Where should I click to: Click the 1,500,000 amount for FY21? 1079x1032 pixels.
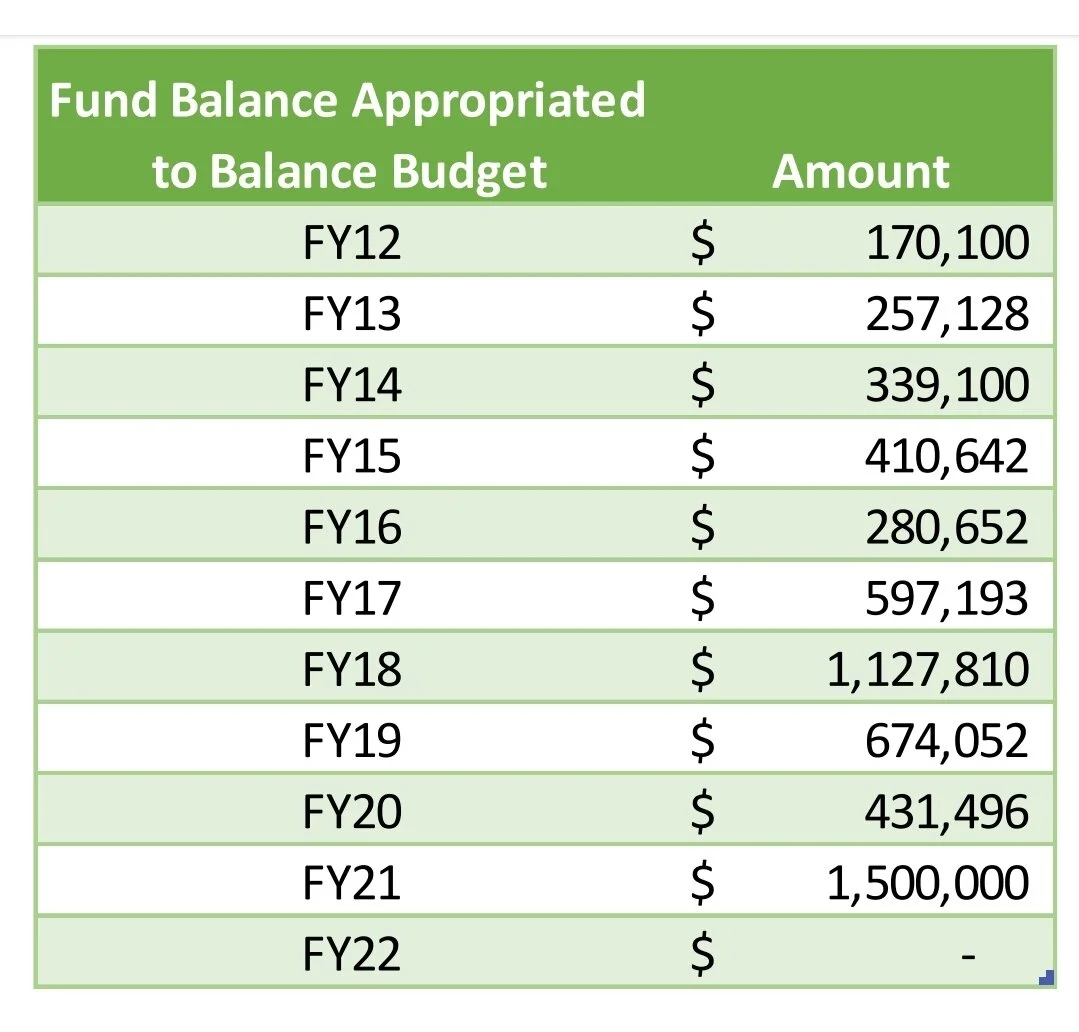pos(928,883)
